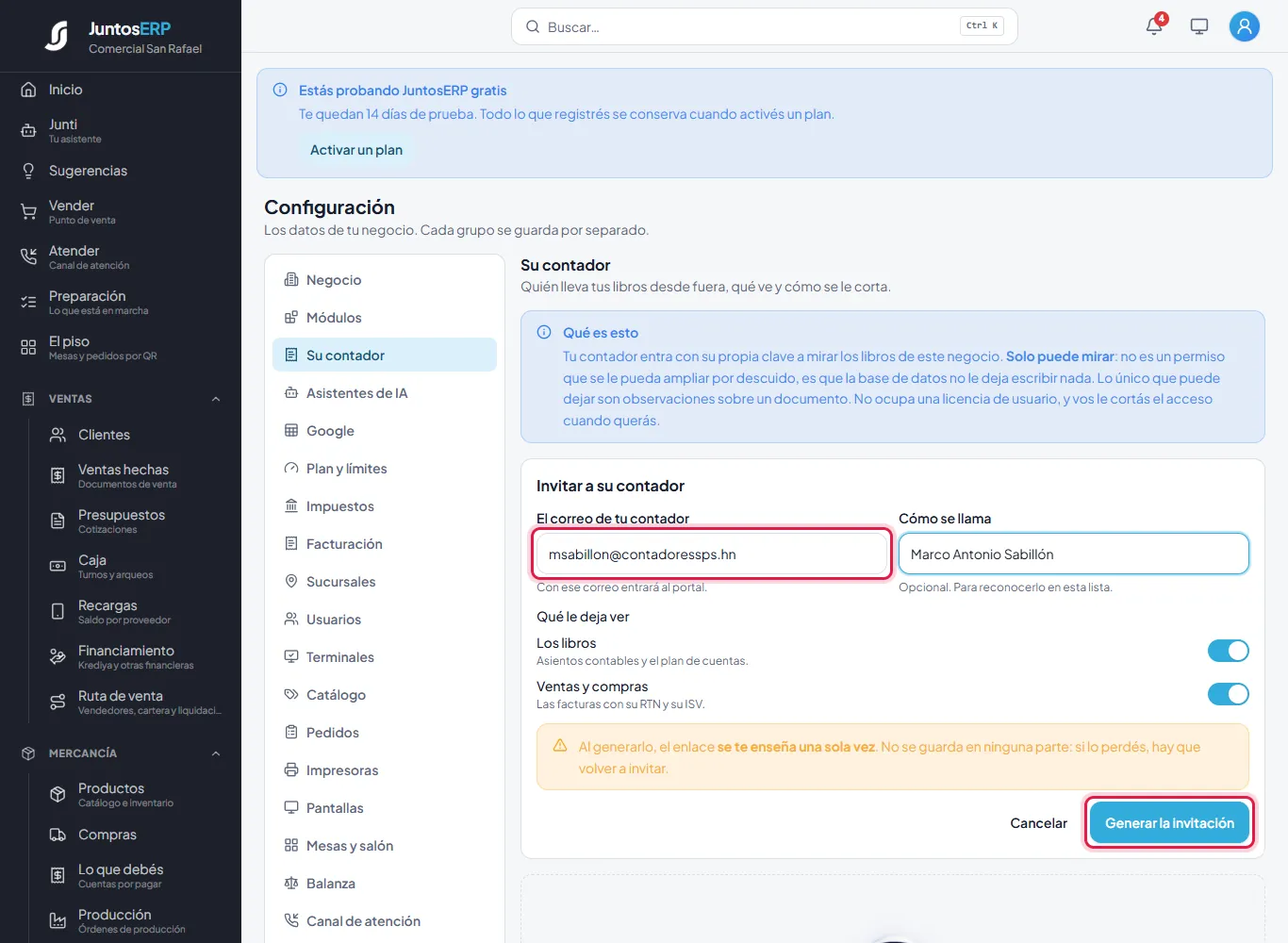The image size is (1288, 943).
Task: Click the Clientes people icon
Action: coord(58,435)
